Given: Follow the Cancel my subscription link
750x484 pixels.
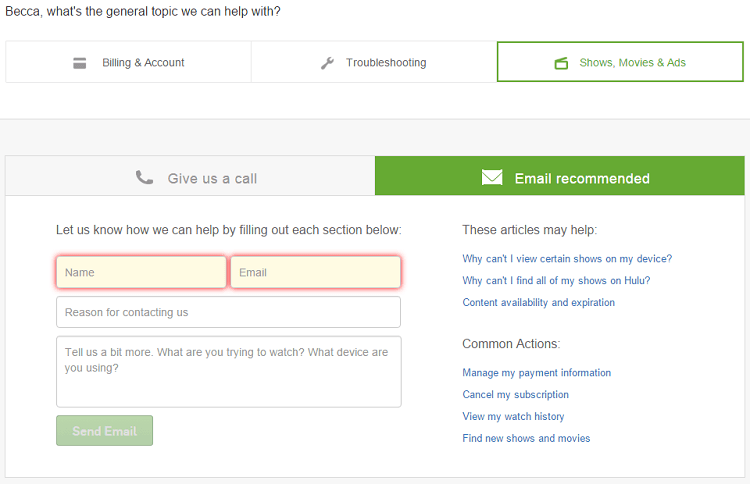Looking at the screenshot, I should [516, 395].
